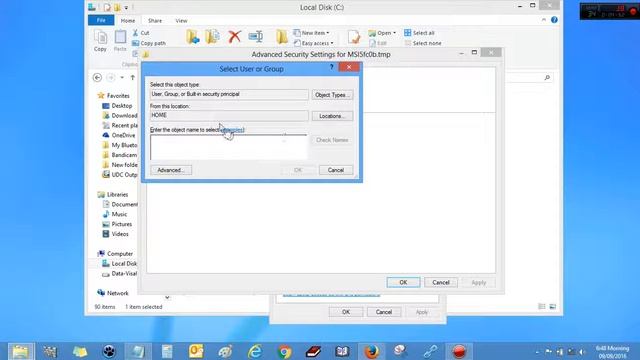Click the red Delete X icon
Screen dimensions: 640x360
point(234,37)
